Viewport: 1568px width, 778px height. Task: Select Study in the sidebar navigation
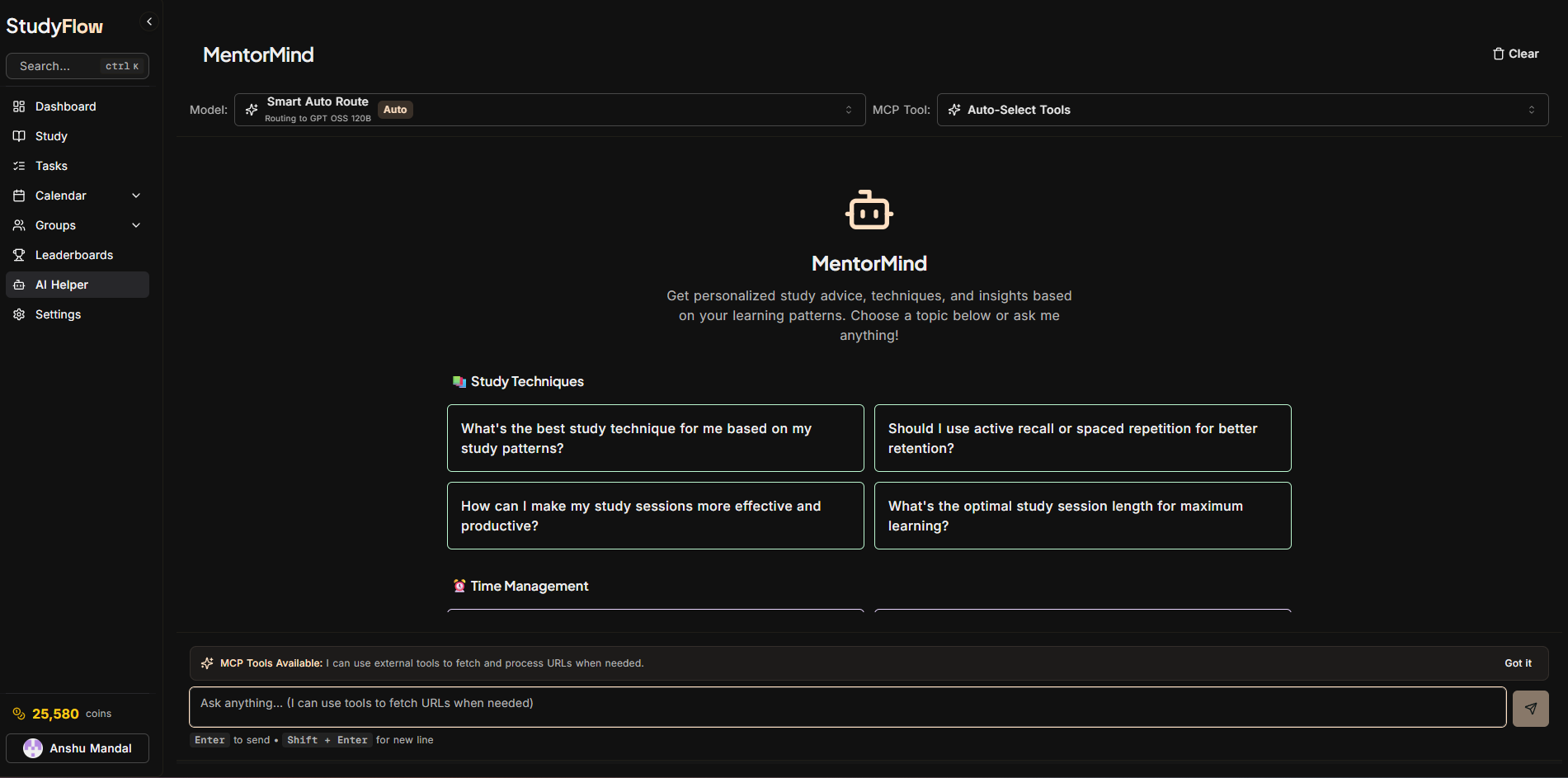51,135
